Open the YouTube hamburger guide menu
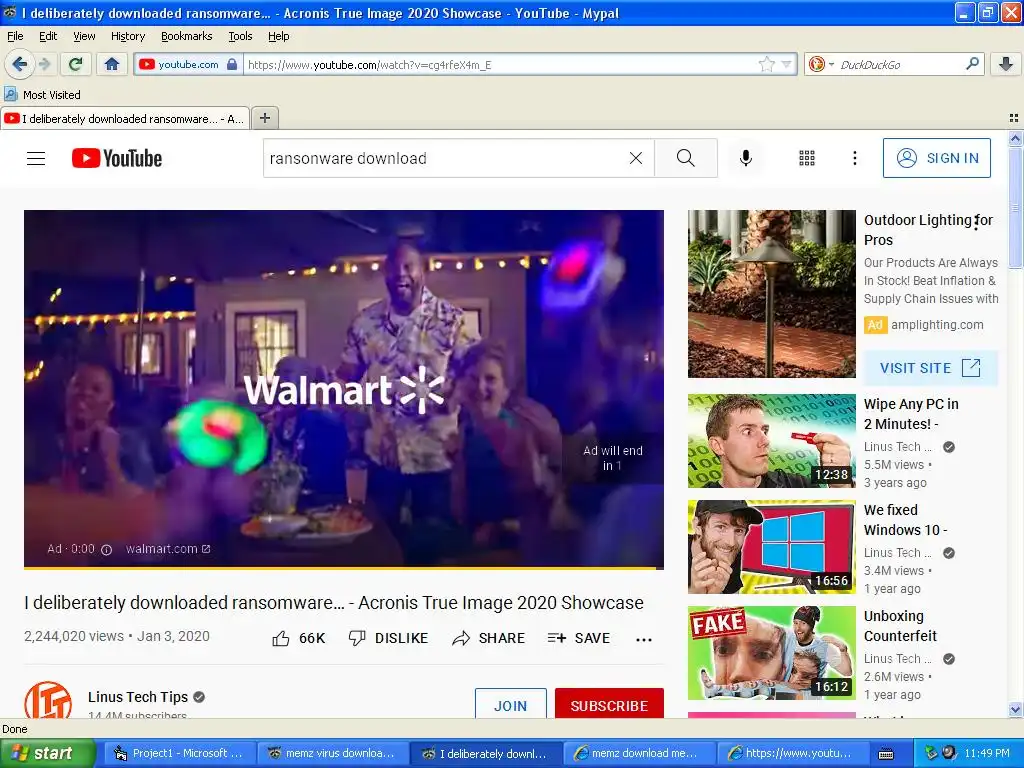The image size is (1024, 768). coord(36,158)
